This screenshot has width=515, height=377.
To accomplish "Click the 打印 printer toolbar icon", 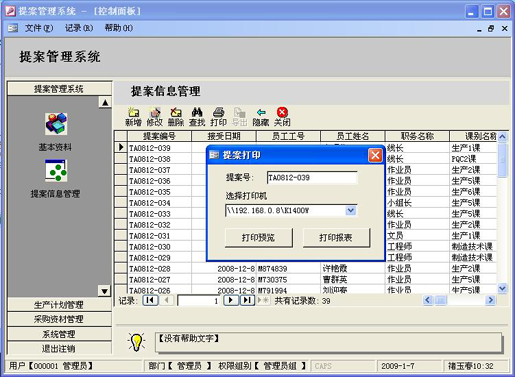I will (x=218, y=116).
